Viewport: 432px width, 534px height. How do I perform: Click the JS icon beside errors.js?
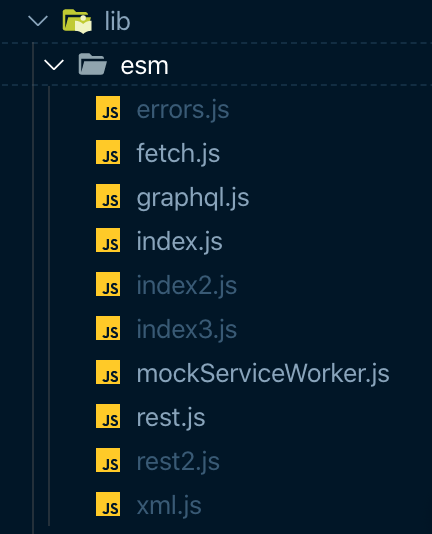(x=108, y=108)
